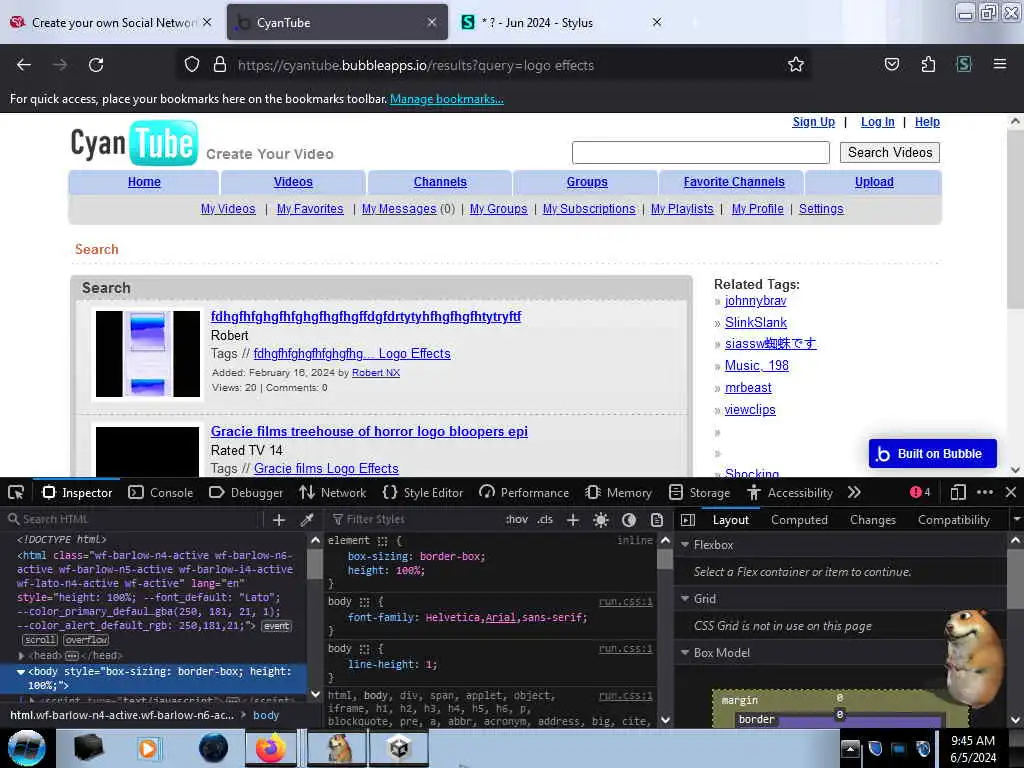
Task: Open the red error count badge
Action: [920, 492]
